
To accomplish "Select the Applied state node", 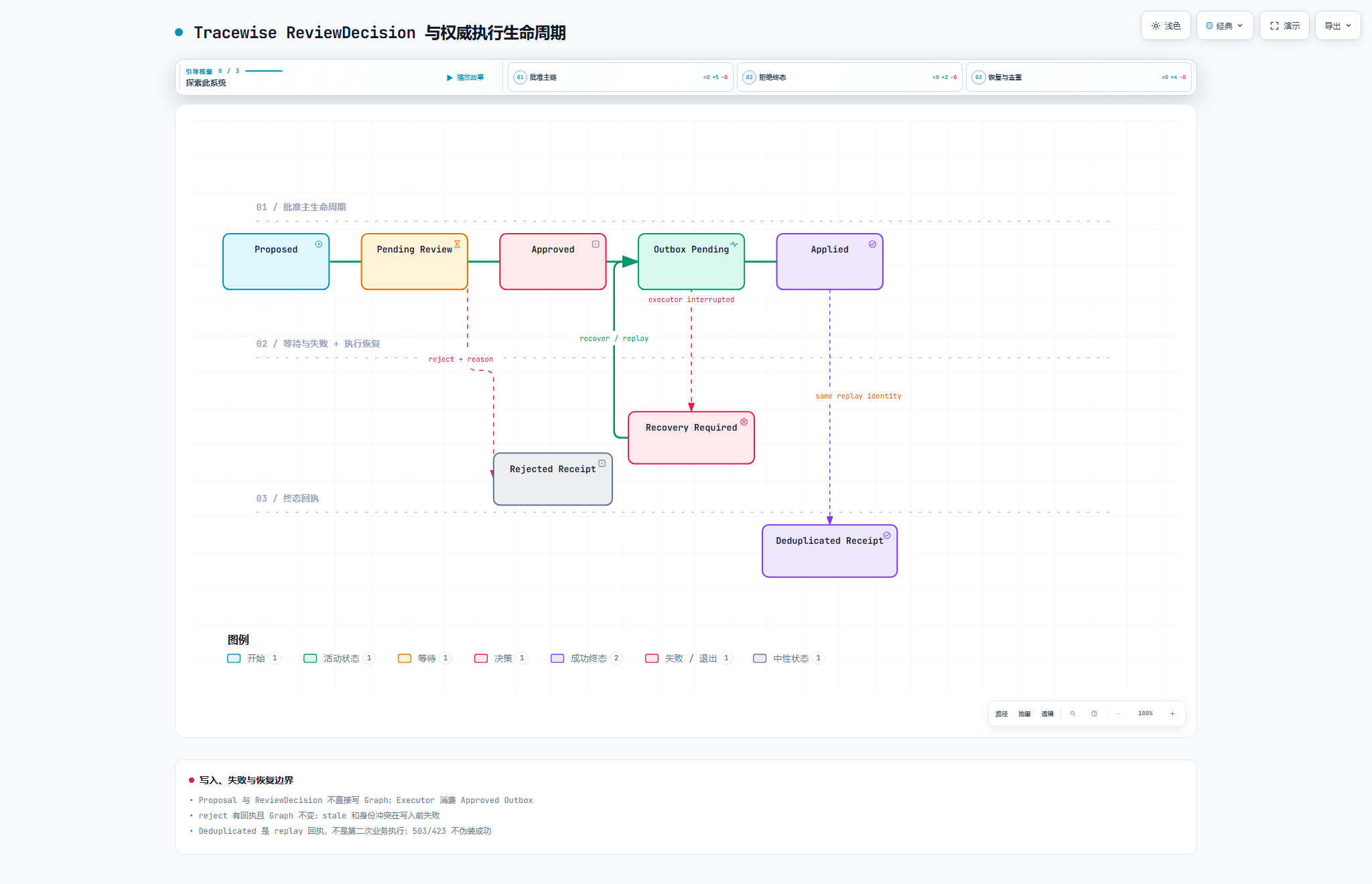I will tap(830, 261).
